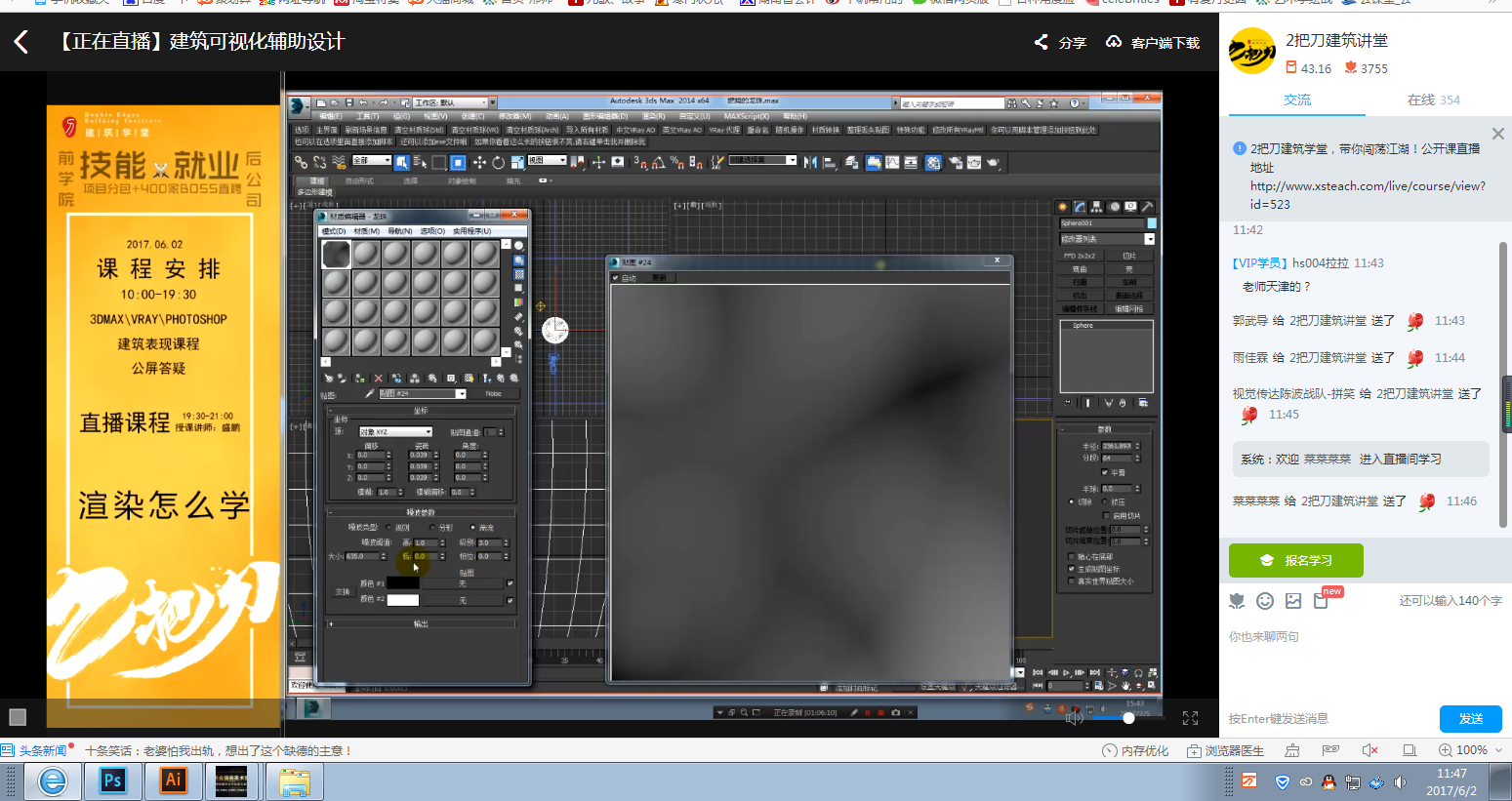Adjust the video volume slider

click(1128, 718)
